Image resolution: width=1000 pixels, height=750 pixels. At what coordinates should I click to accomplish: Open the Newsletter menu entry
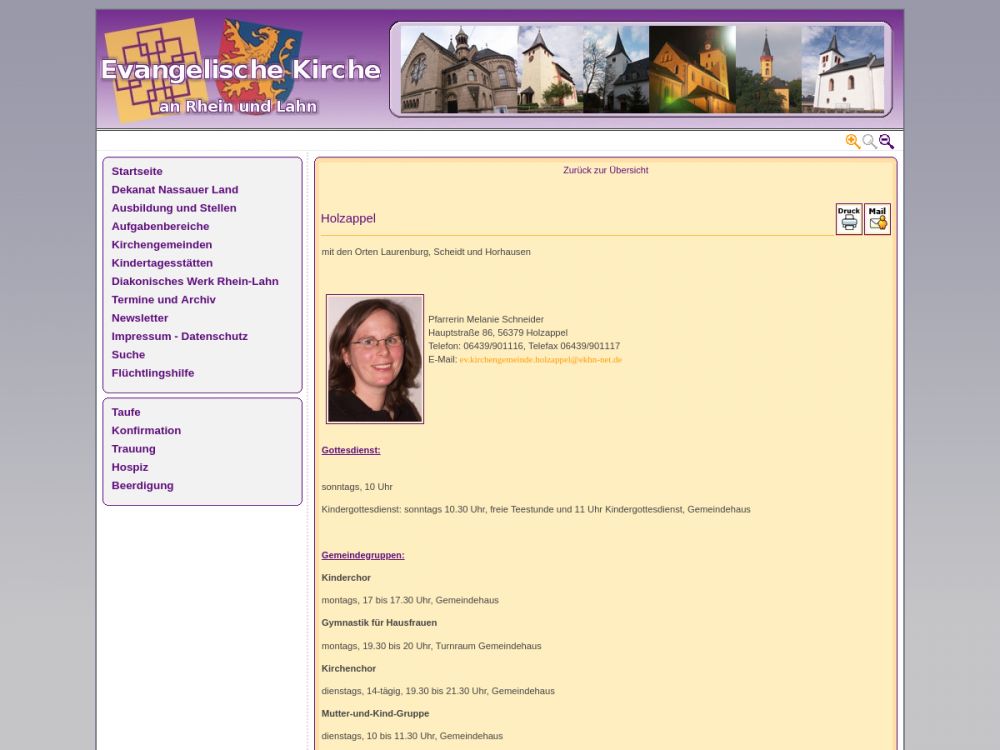[x=140, y=318]
